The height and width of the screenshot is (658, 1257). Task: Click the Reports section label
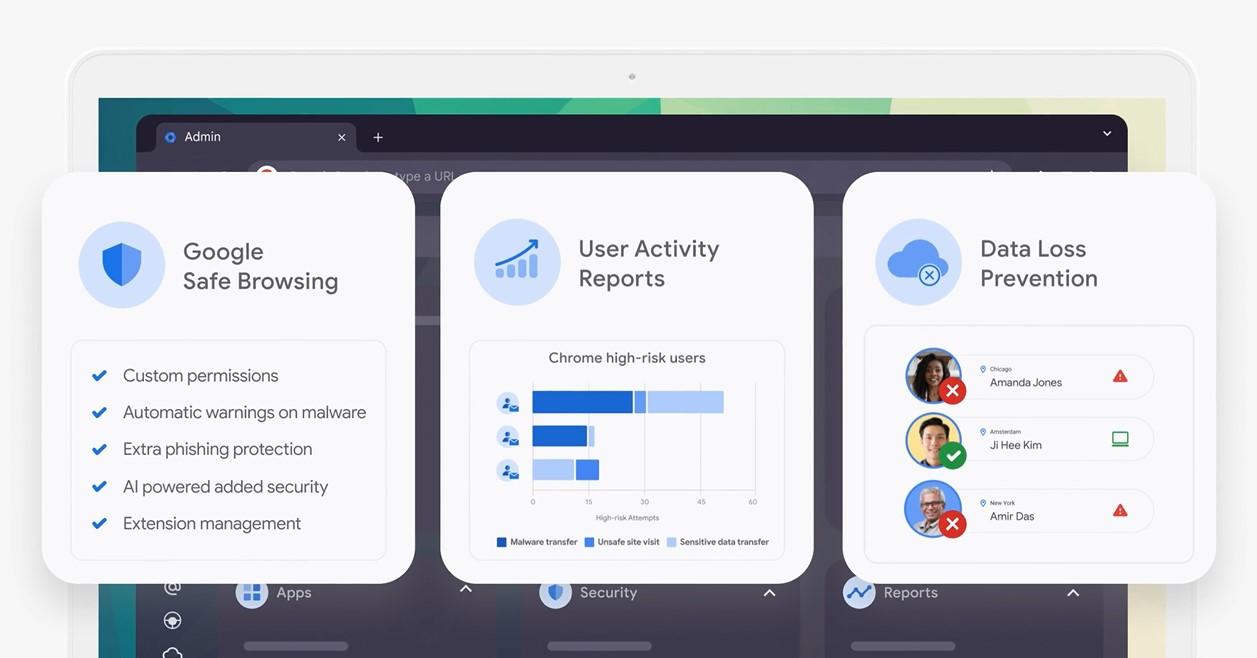tap(911, 593)
